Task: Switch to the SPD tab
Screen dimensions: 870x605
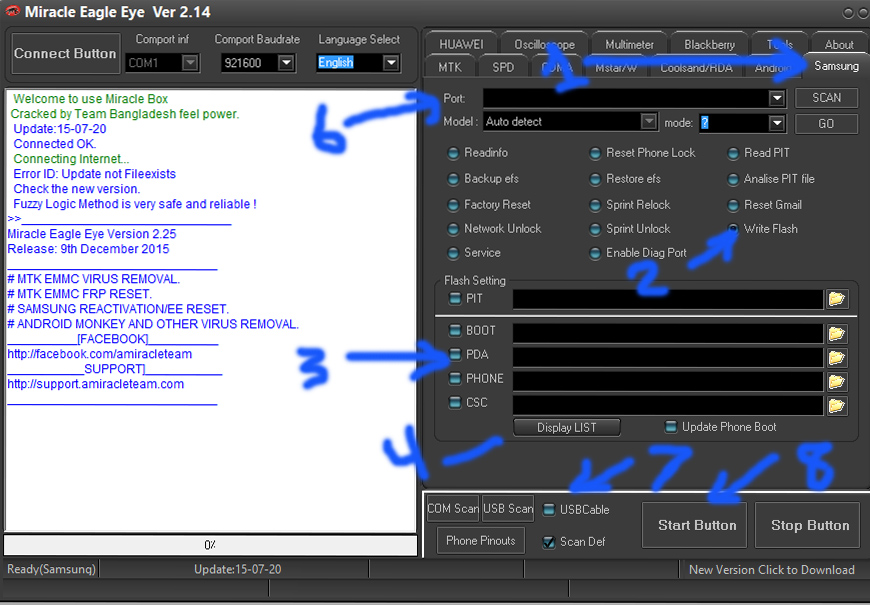Action: click(503, 67)
